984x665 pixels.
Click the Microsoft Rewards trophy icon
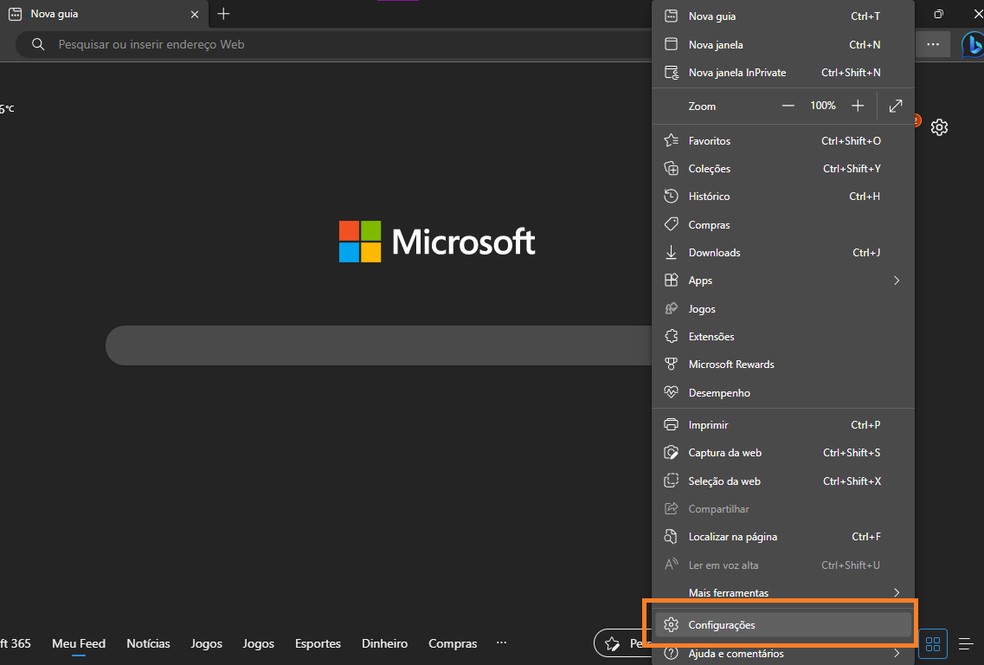click(x=671, y=364)
